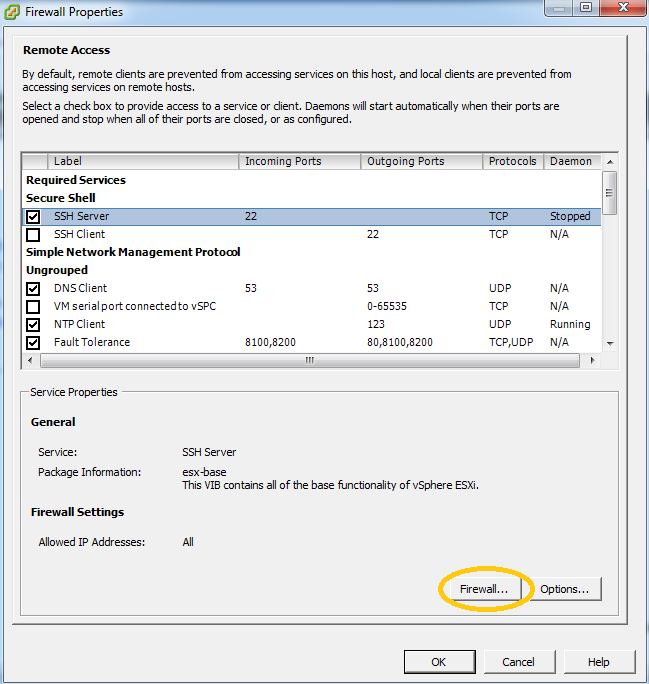The height and width of the screenshot is (684, 649).
Task: Click the horizontal scrollbar thumb
Action: pos(310,360)
